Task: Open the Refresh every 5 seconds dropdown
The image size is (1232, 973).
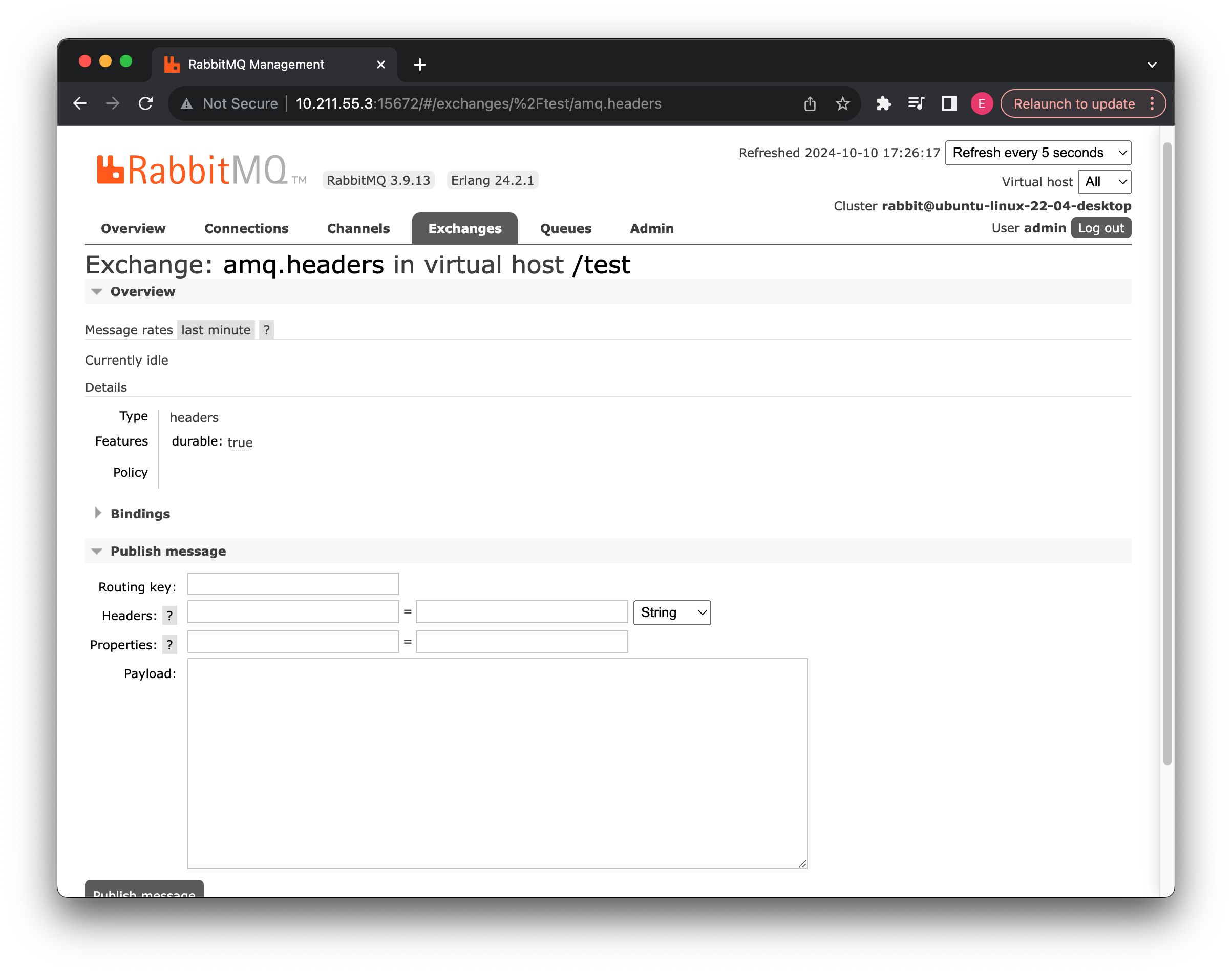Action: pyautogui.click(x=1038, y=153)
